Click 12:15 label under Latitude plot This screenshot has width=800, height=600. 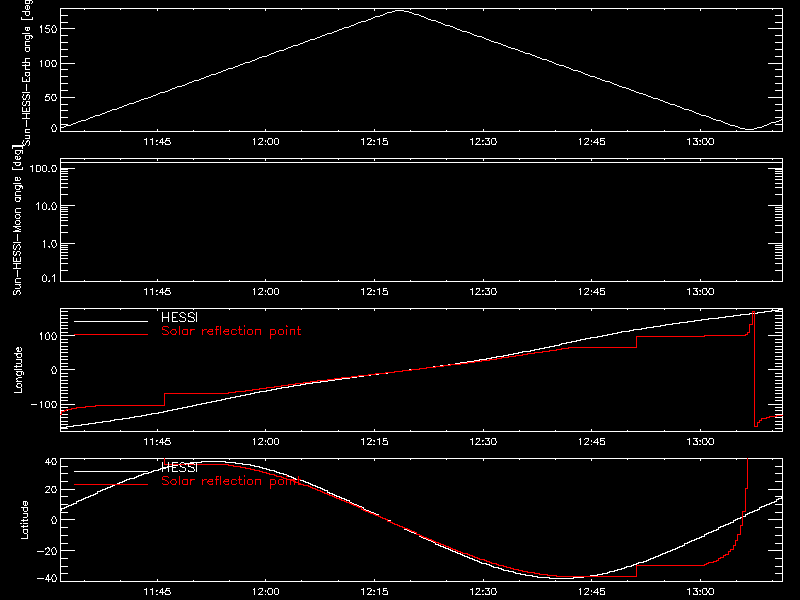(374, 592)
